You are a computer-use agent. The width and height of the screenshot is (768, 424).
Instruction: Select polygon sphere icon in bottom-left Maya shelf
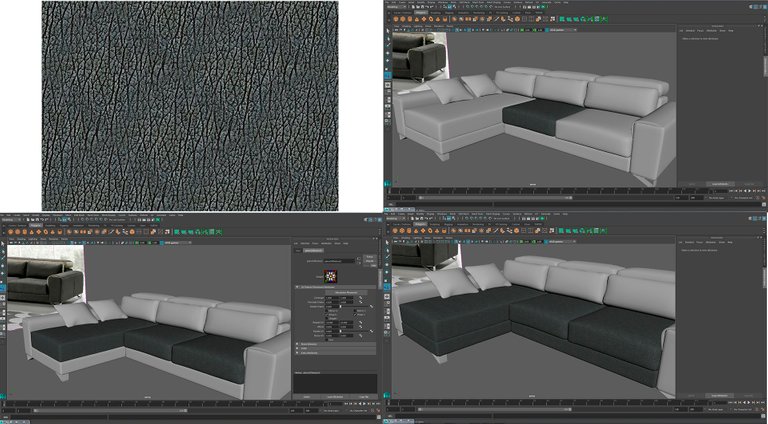coord(10,232)
